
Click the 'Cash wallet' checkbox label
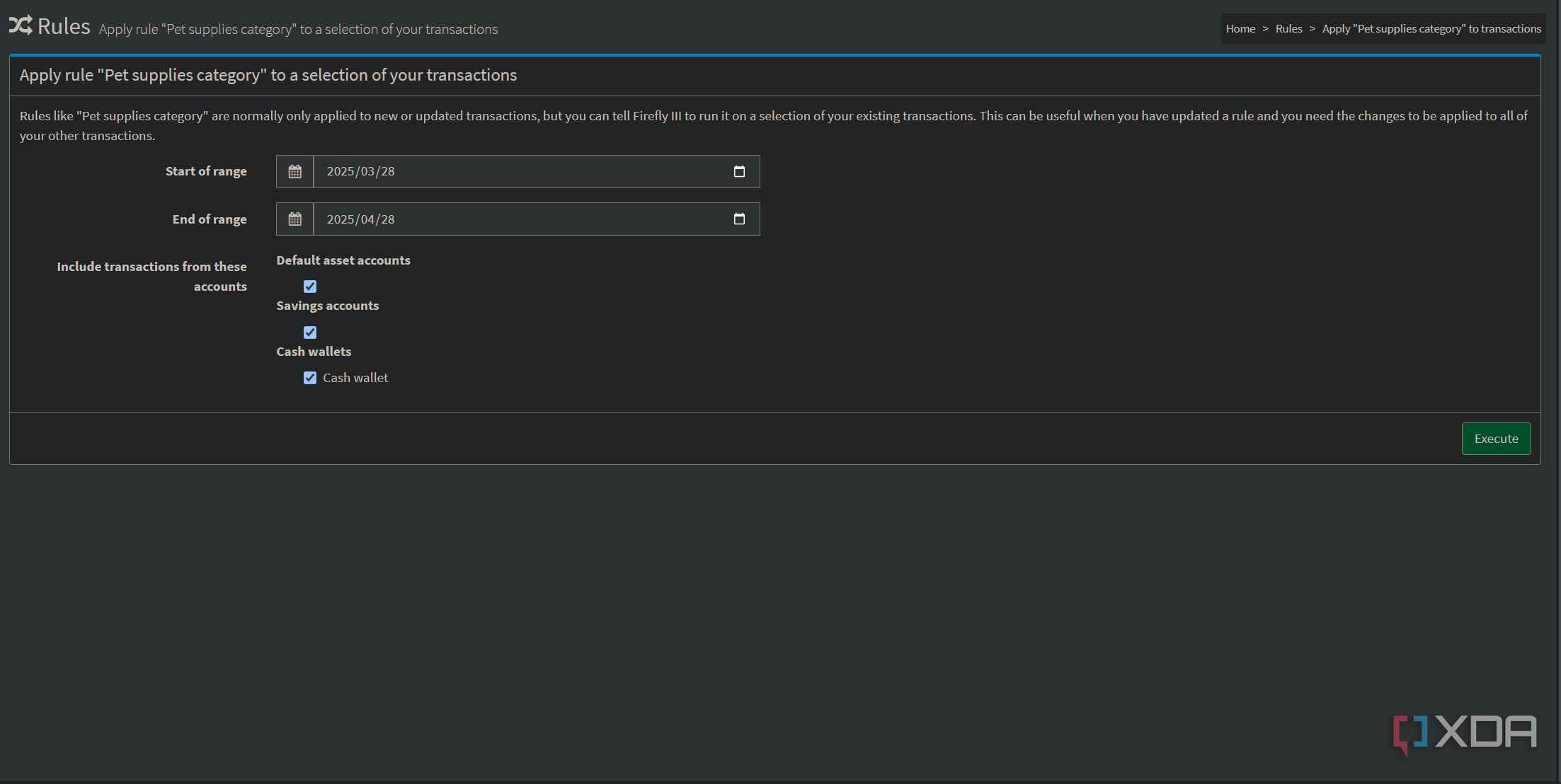pyautogui.click(x=355, y=378)
